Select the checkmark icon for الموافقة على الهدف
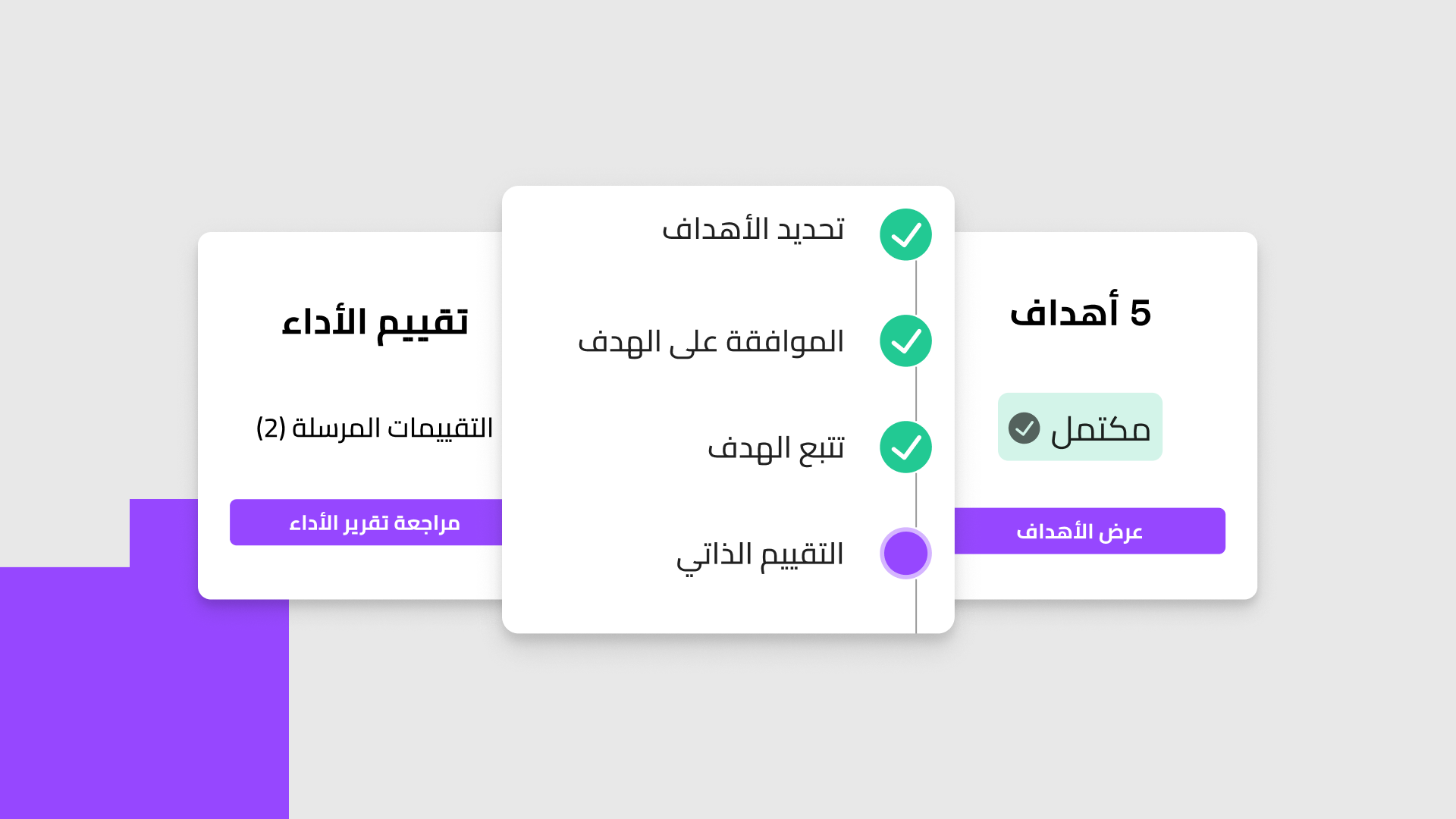The width and height of the screenshot is (1456, 819). pyautogui.click(x=905, y=340)
